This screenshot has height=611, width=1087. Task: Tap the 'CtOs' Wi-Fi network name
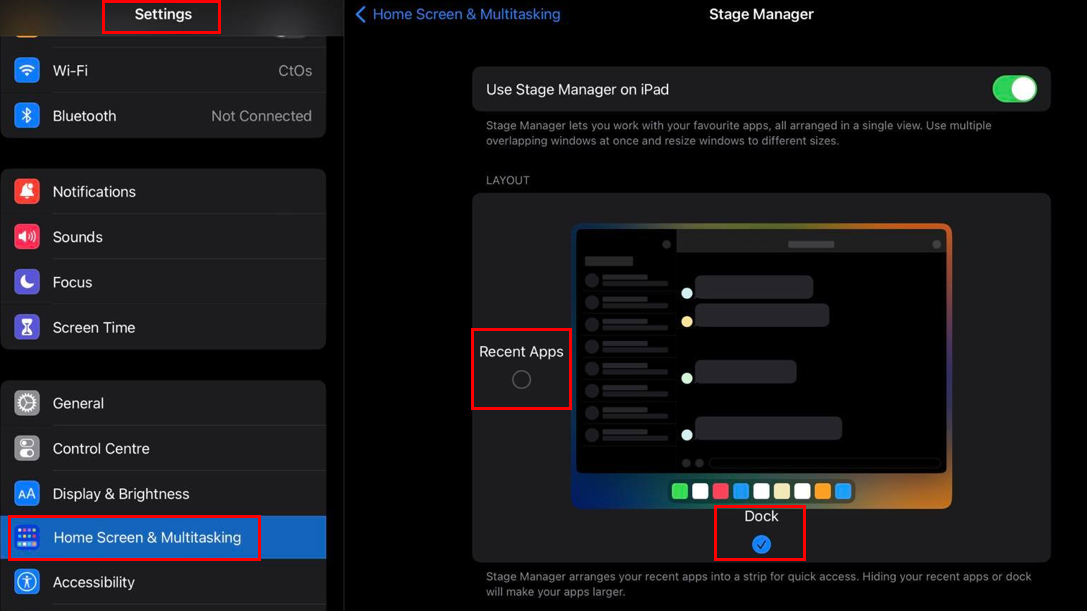pyautogui.click(x=295, y=71)
